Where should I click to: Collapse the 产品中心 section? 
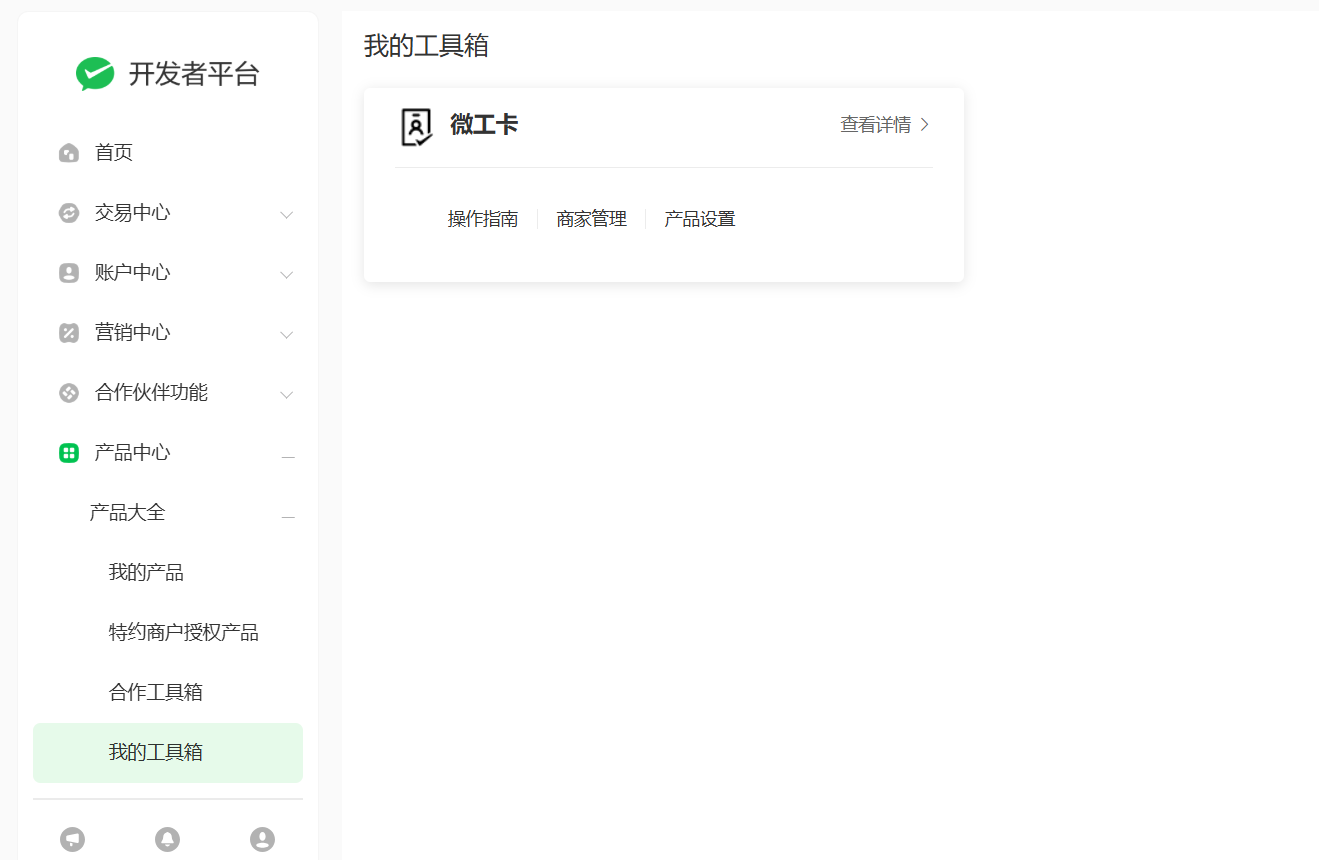288,457
